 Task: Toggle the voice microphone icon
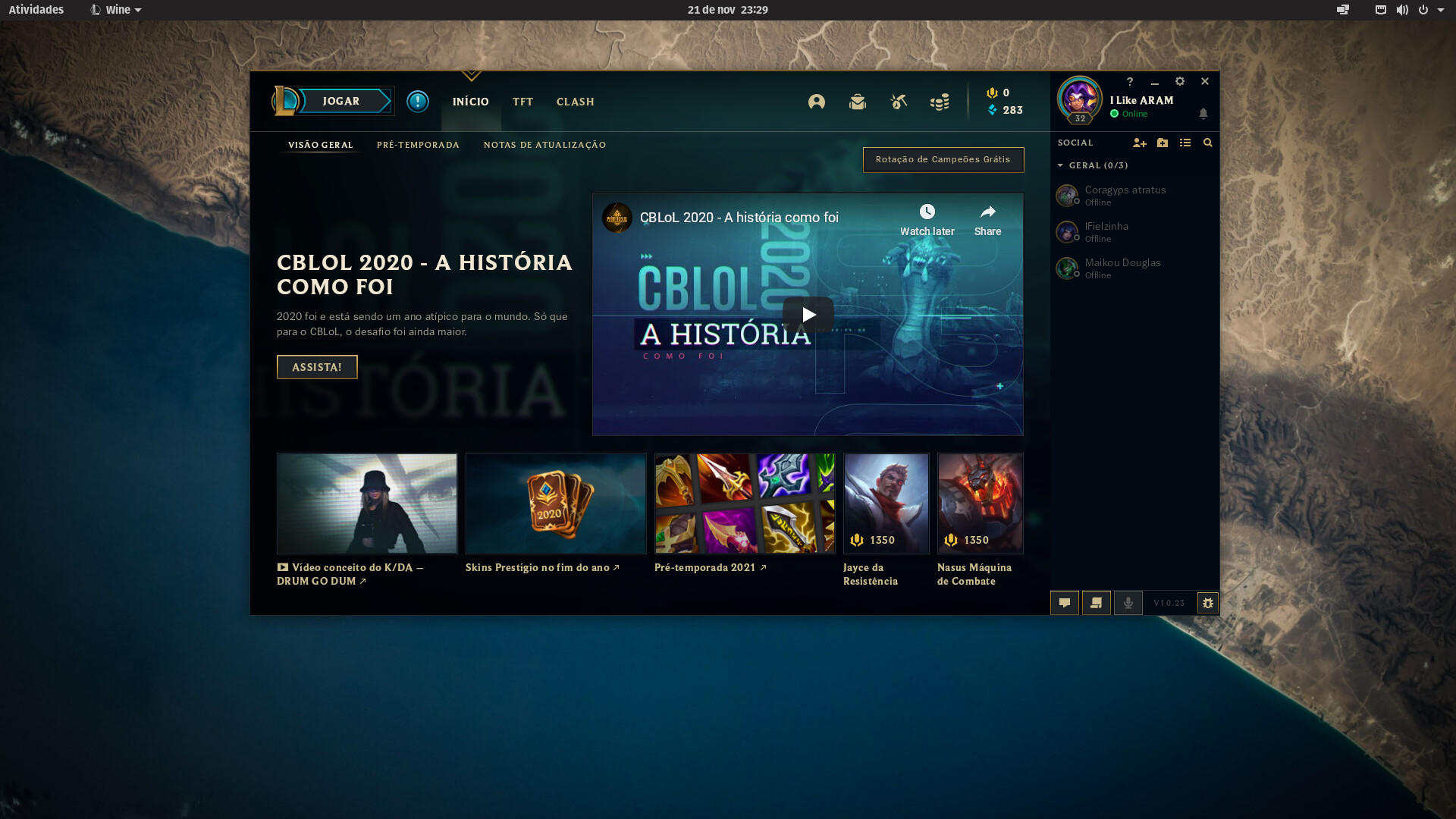[x=1128, y=603]
